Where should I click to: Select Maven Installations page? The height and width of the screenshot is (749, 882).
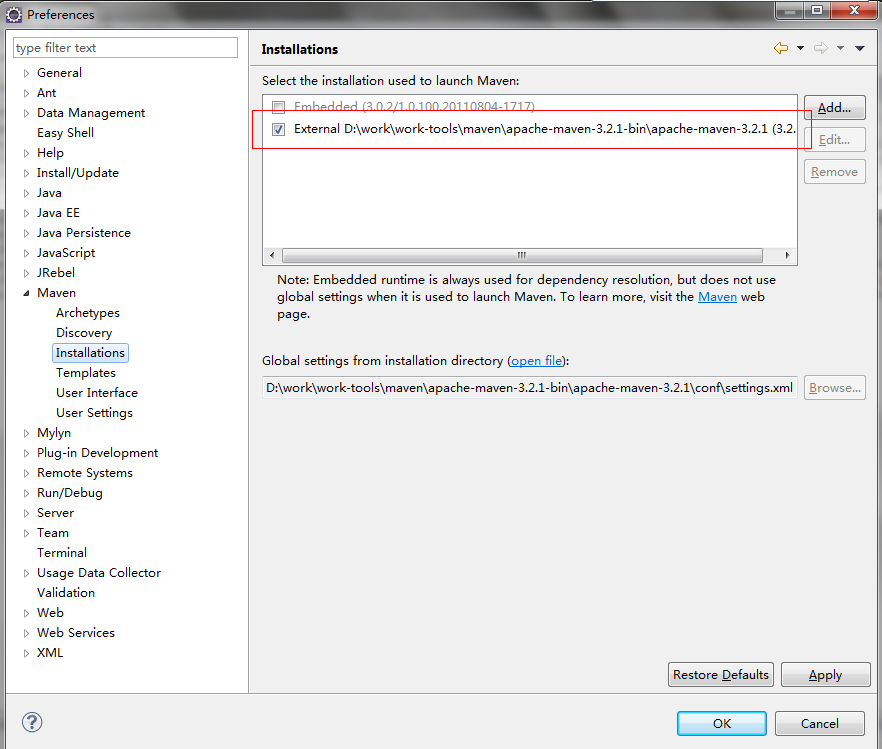coord(90,353)
